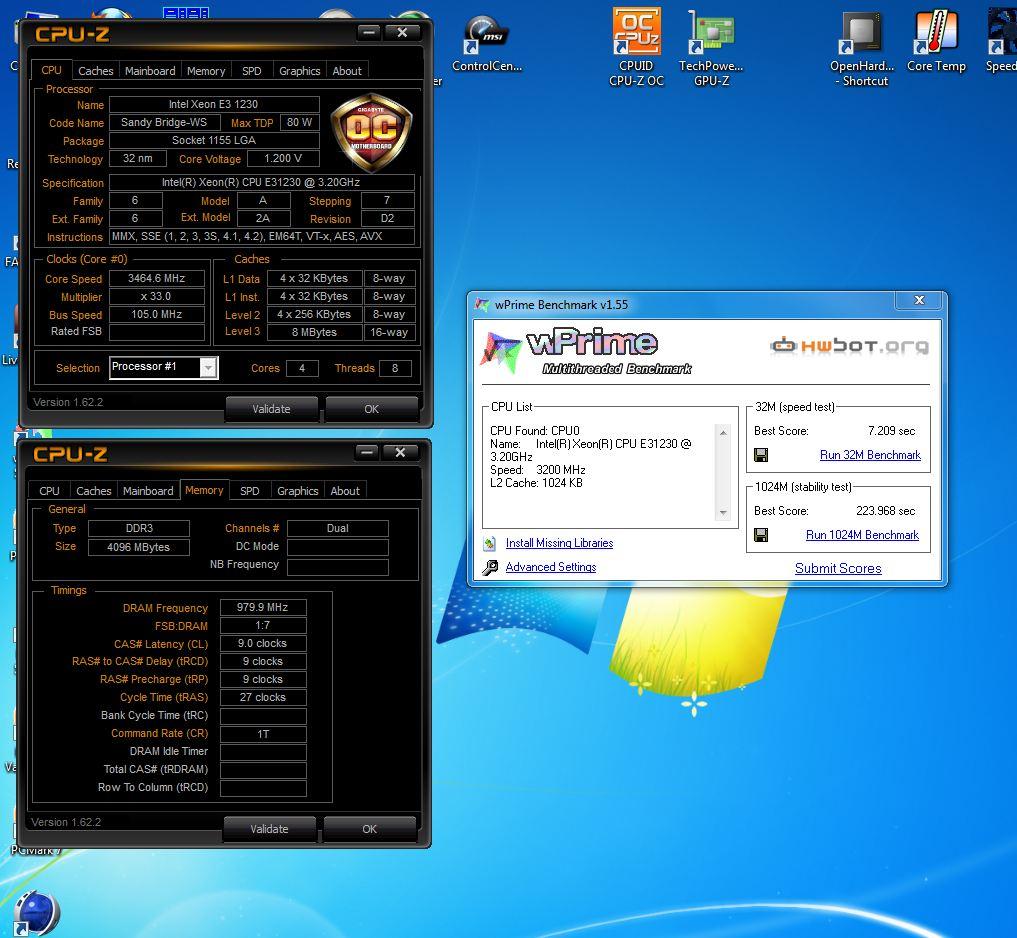Open About tab in top CPU-Z window
Viewport: 1017px width, 938px height.
click(x=347, y=71)
